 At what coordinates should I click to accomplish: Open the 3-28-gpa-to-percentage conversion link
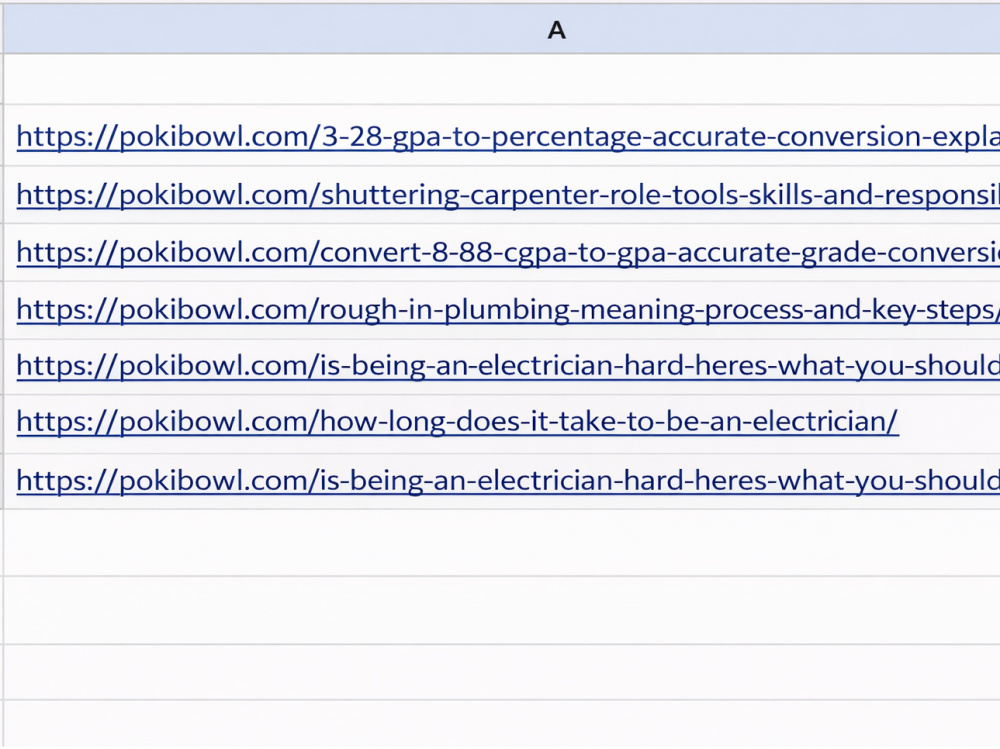pos(508,137)
